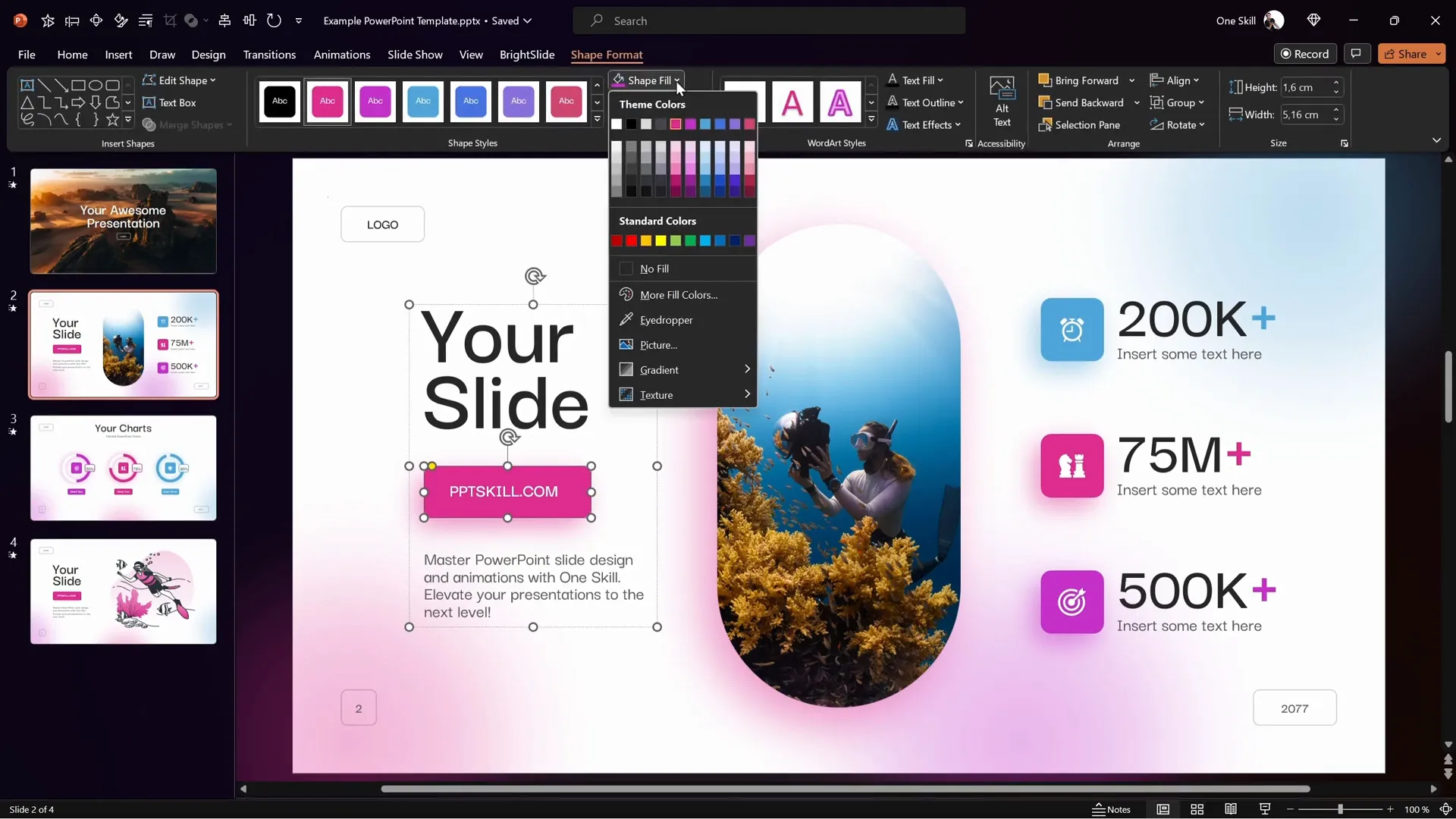Switch to Reading View
1456x819 pixels.
[x=1231, y=809]
